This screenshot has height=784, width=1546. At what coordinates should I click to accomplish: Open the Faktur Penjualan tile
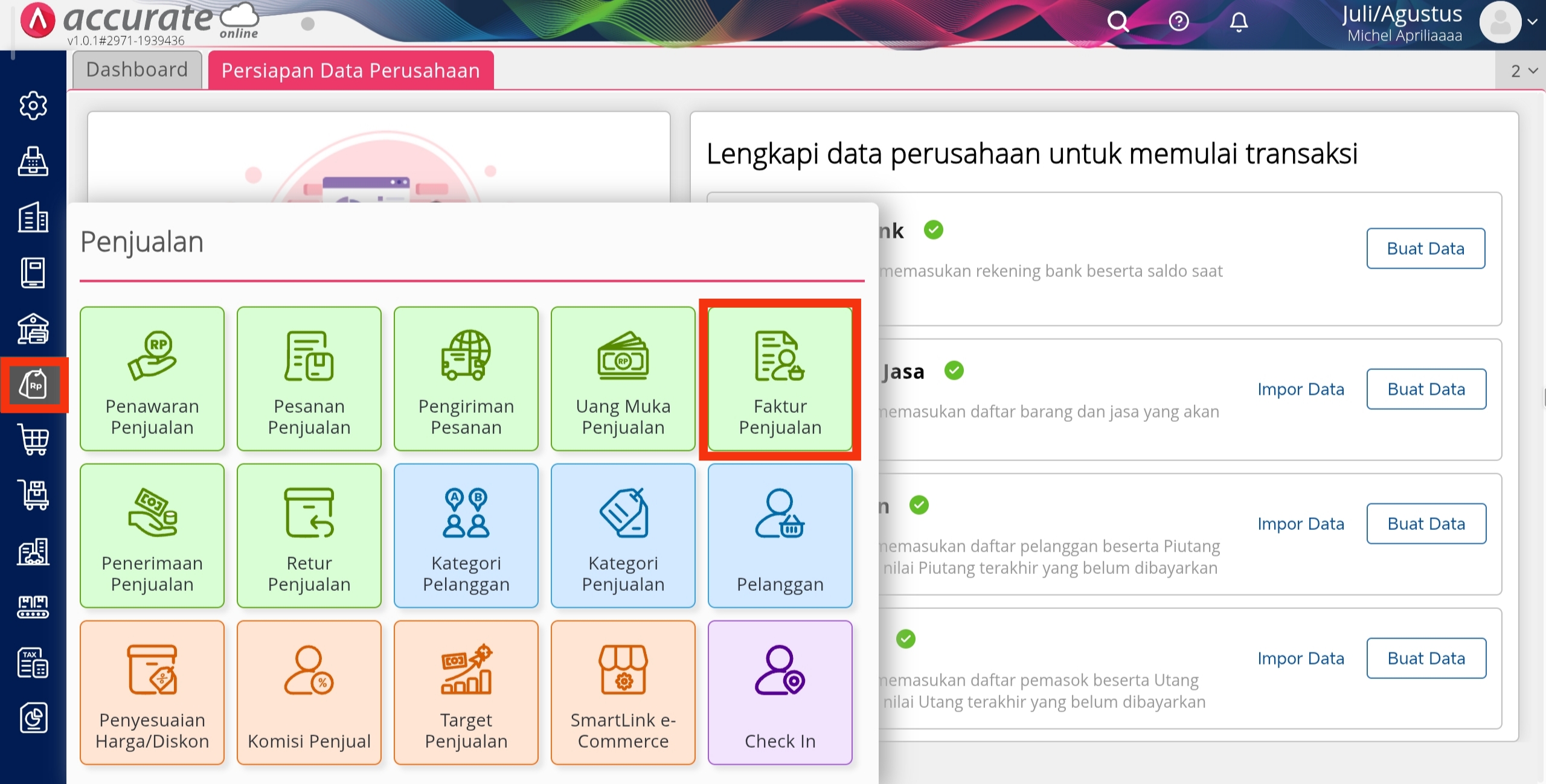780,379
